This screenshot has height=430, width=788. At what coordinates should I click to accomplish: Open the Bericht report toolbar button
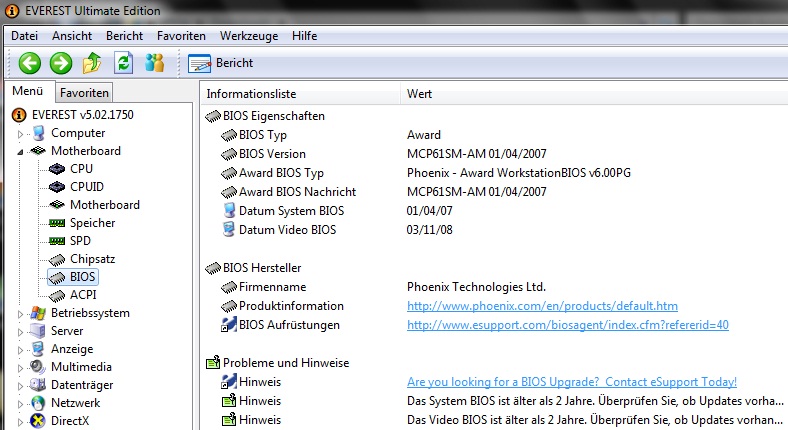click(221, 63)
